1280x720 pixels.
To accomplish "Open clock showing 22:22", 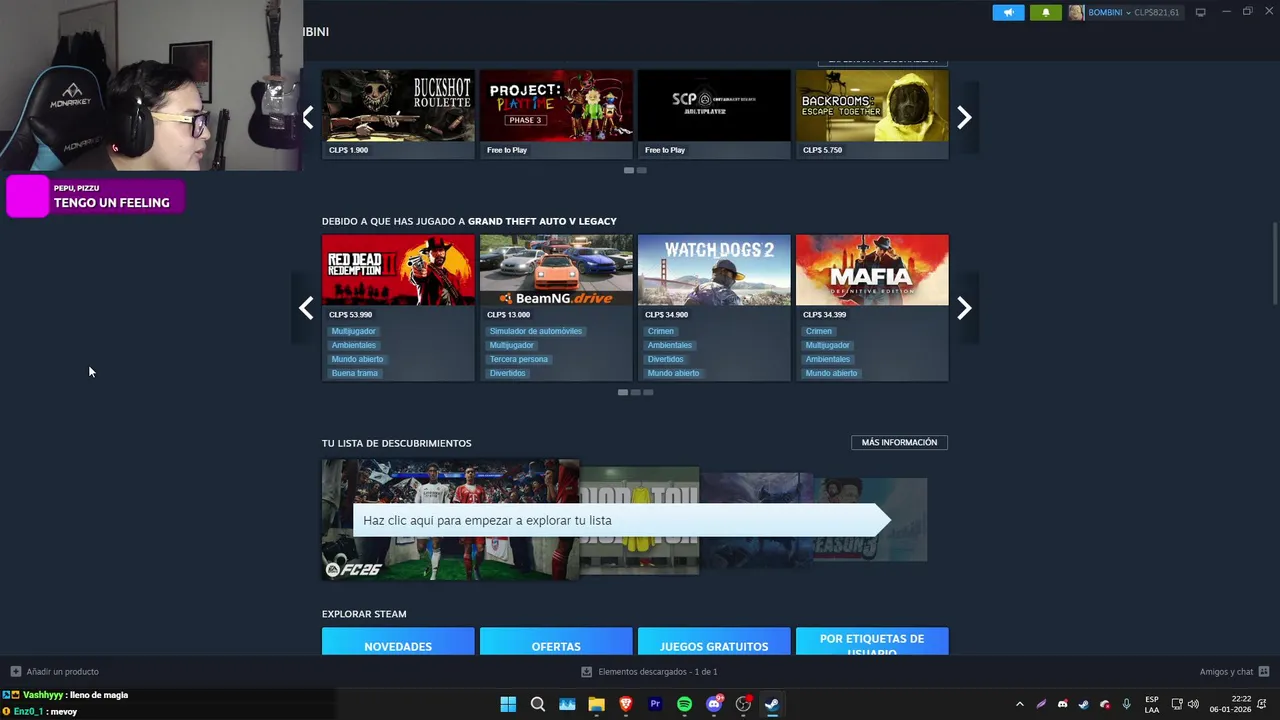I will (1230, 704).
